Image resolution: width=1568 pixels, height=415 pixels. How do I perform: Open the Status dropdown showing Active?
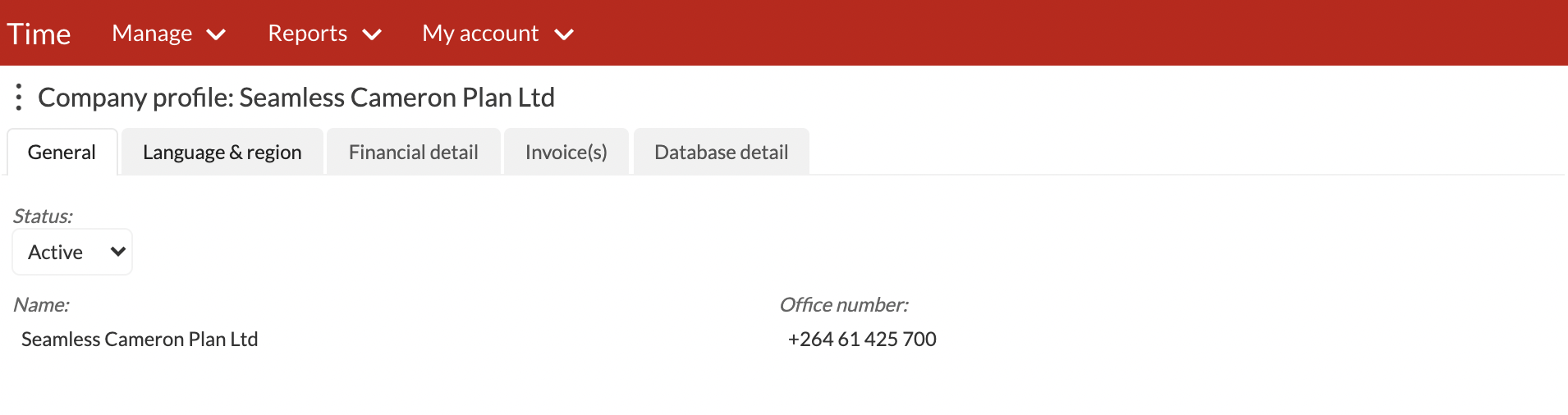coord(72,252)
